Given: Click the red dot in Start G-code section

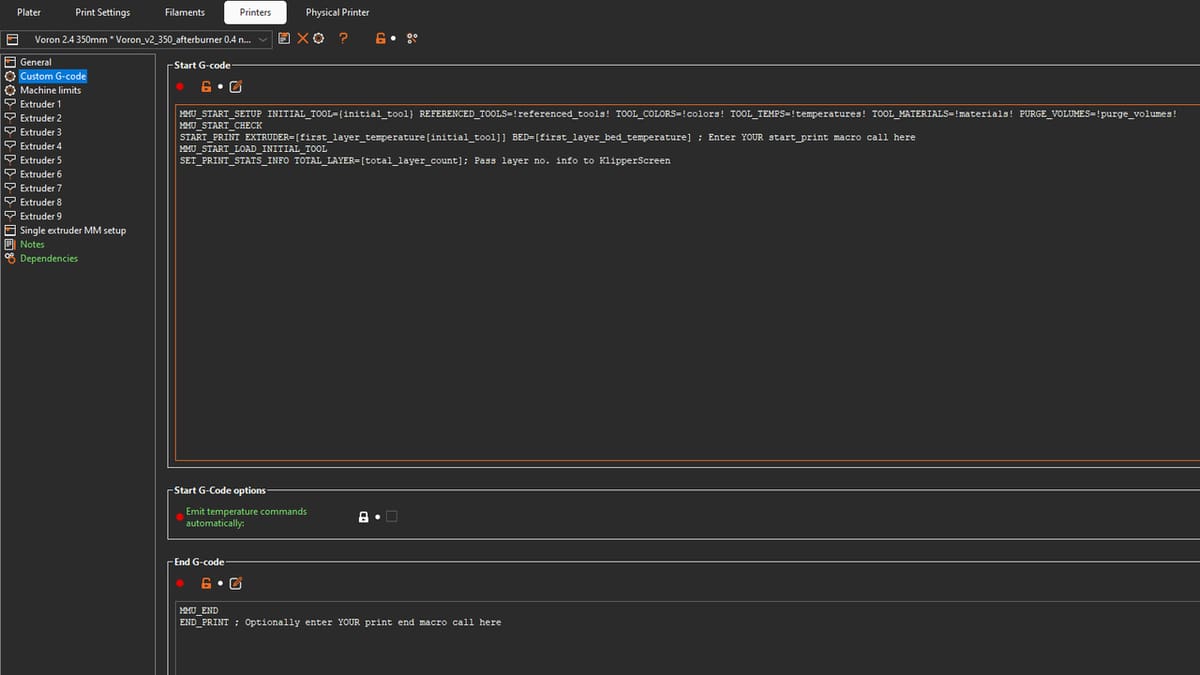Looking at the screenshot, I should point(181,87).
